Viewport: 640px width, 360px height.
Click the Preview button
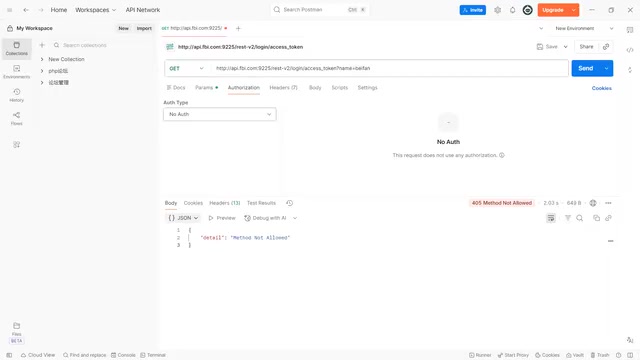pyautogui.click(x=222, y=218)
